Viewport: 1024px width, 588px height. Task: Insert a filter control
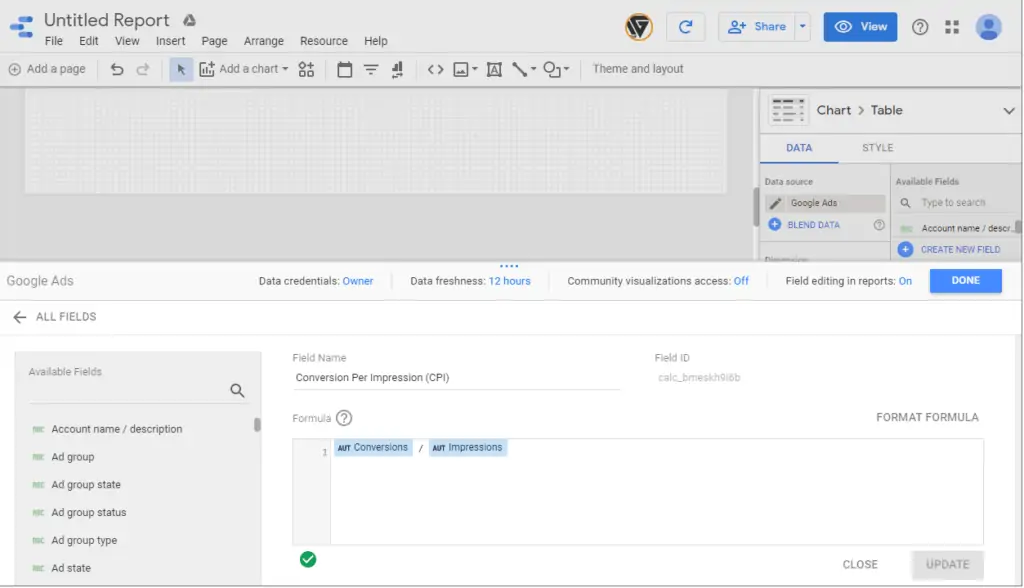point(371,69)
